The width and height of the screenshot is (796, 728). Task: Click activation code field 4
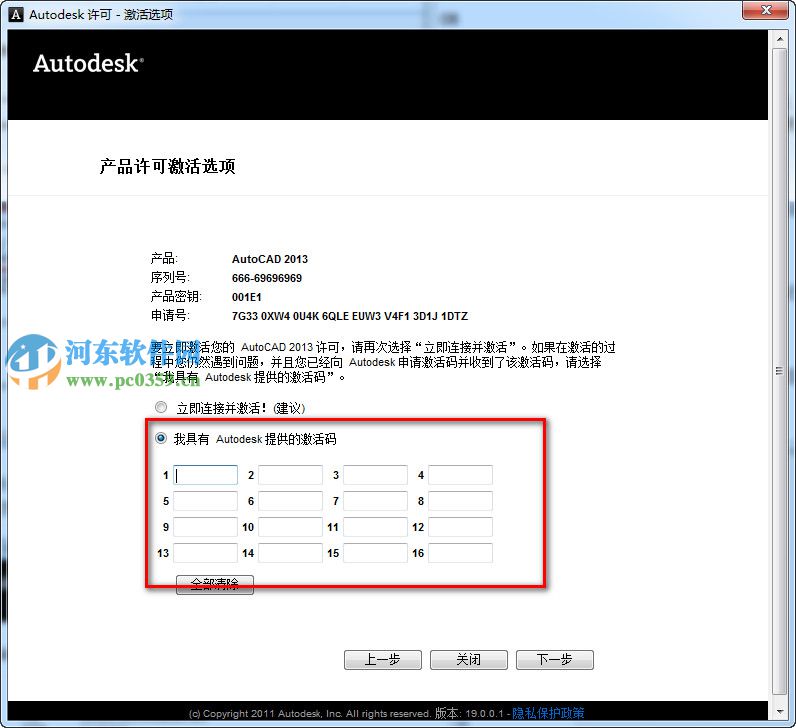[x=460, y=475]
